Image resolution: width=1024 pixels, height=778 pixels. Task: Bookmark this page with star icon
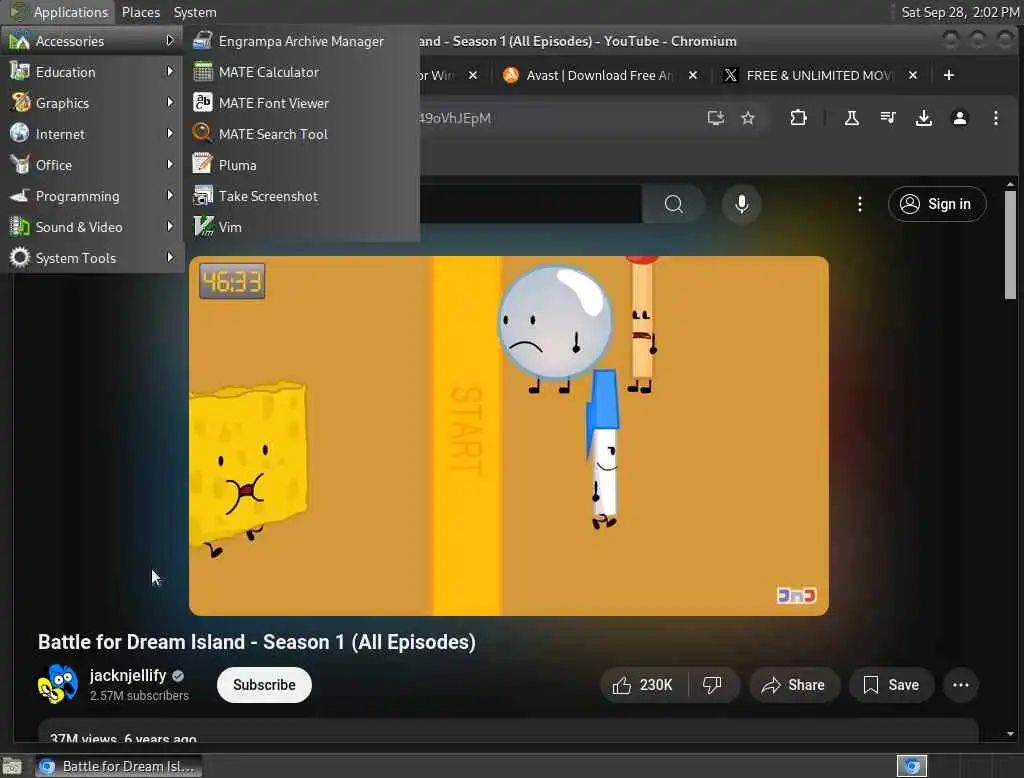[748, 118]
